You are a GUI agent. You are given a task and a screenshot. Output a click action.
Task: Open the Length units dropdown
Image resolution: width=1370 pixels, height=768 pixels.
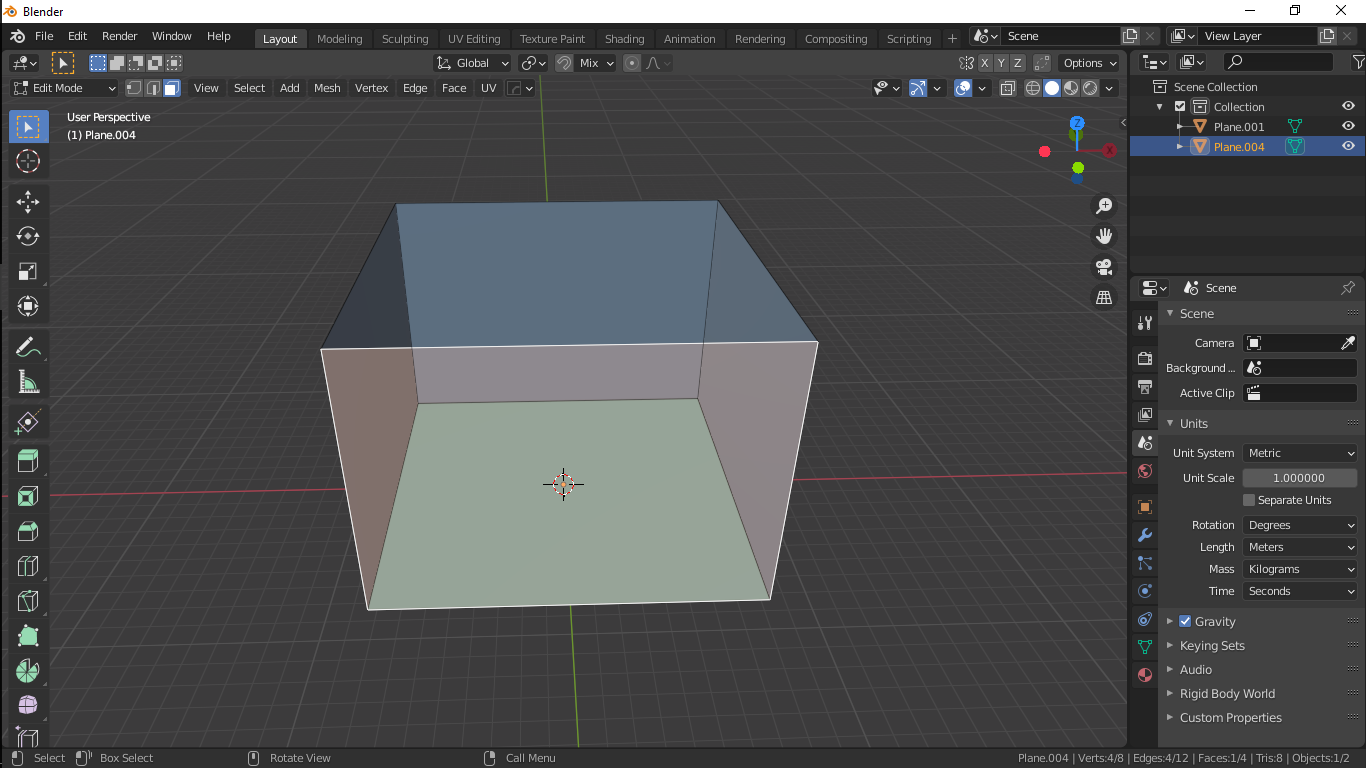(1300, 547)
